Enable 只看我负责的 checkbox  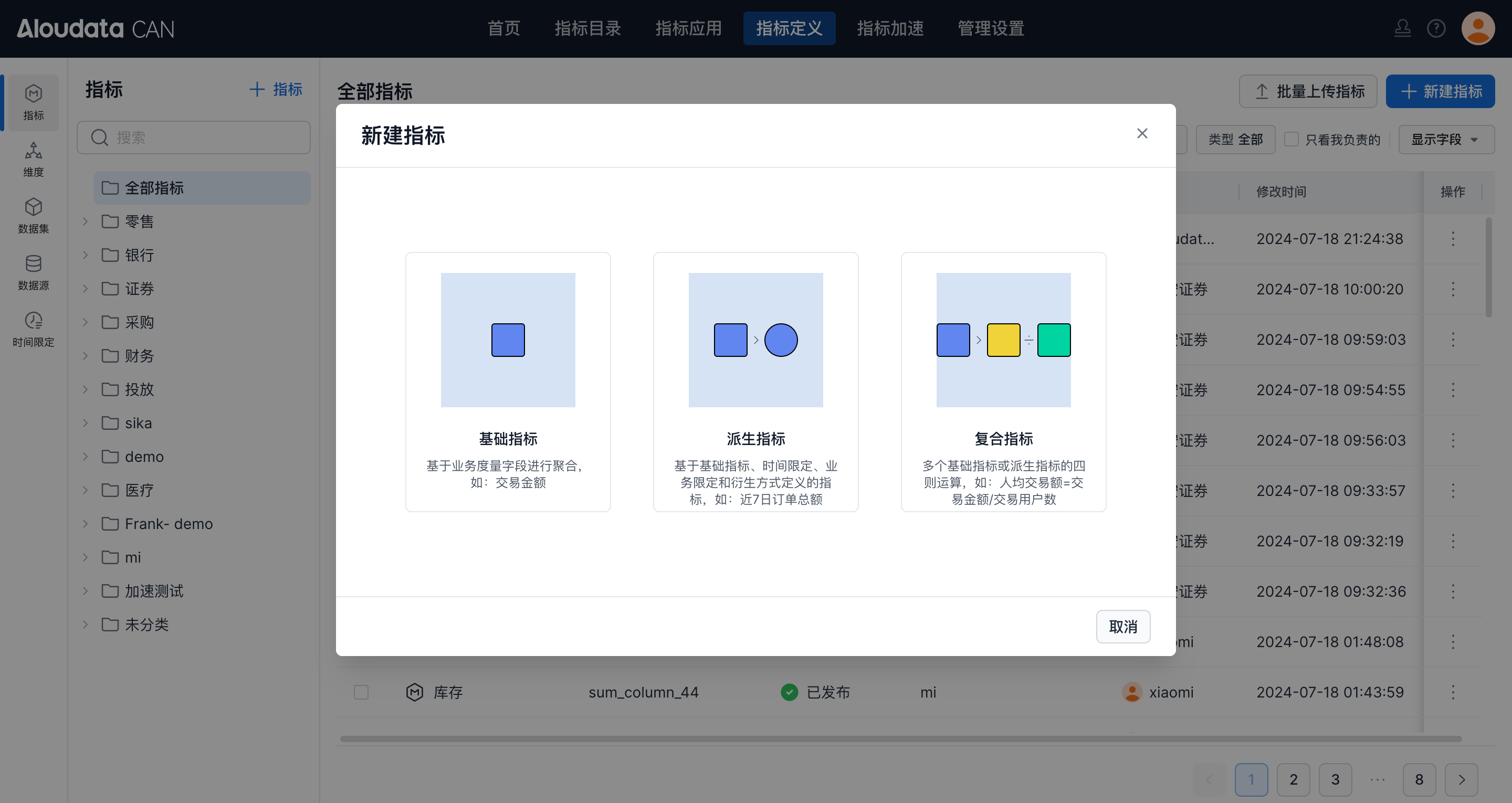click(1291, 139)
